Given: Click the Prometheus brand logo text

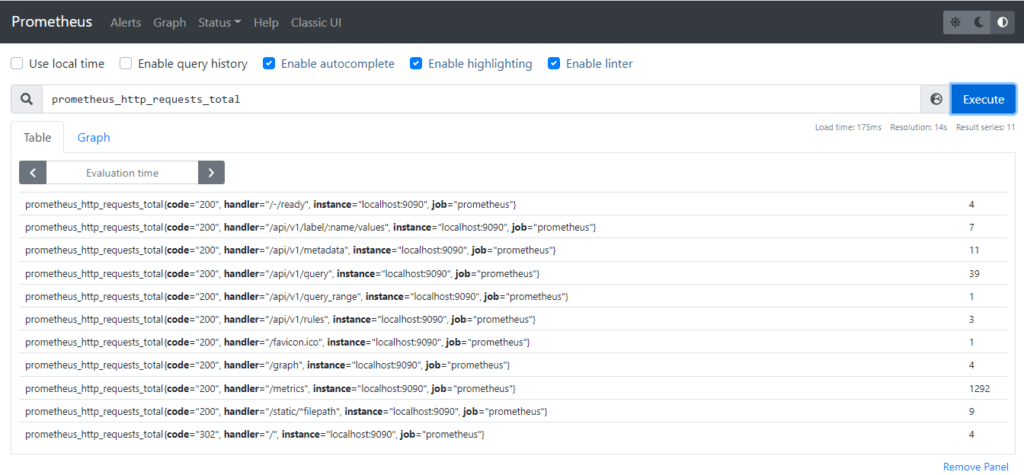Looking at the screenshot, I should (52, 22).
